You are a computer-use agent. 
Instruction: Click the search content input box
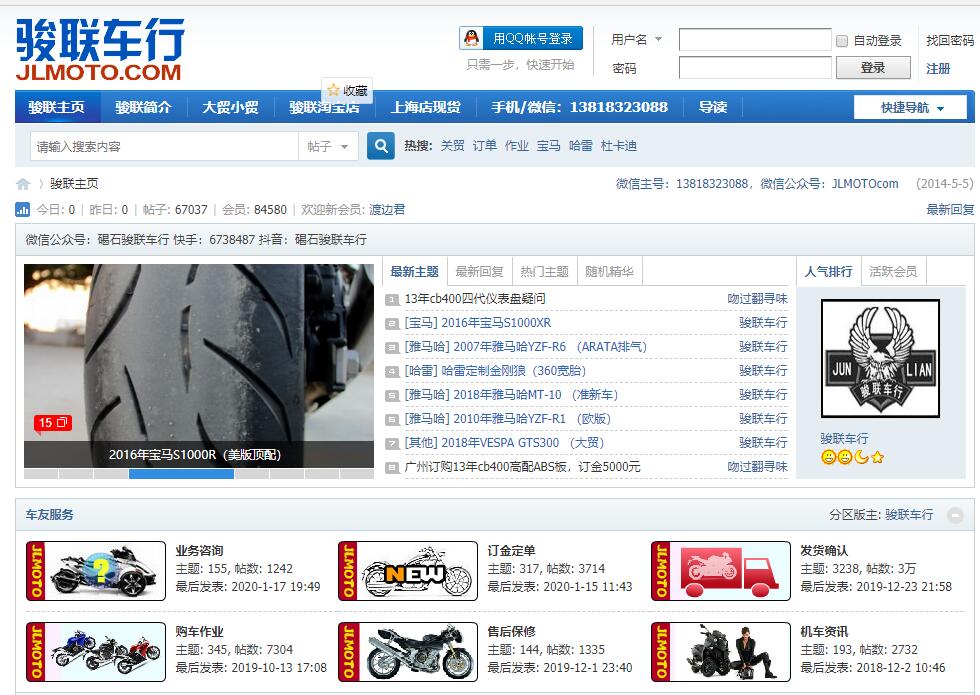pyautogui.click(x=164, y=146)
